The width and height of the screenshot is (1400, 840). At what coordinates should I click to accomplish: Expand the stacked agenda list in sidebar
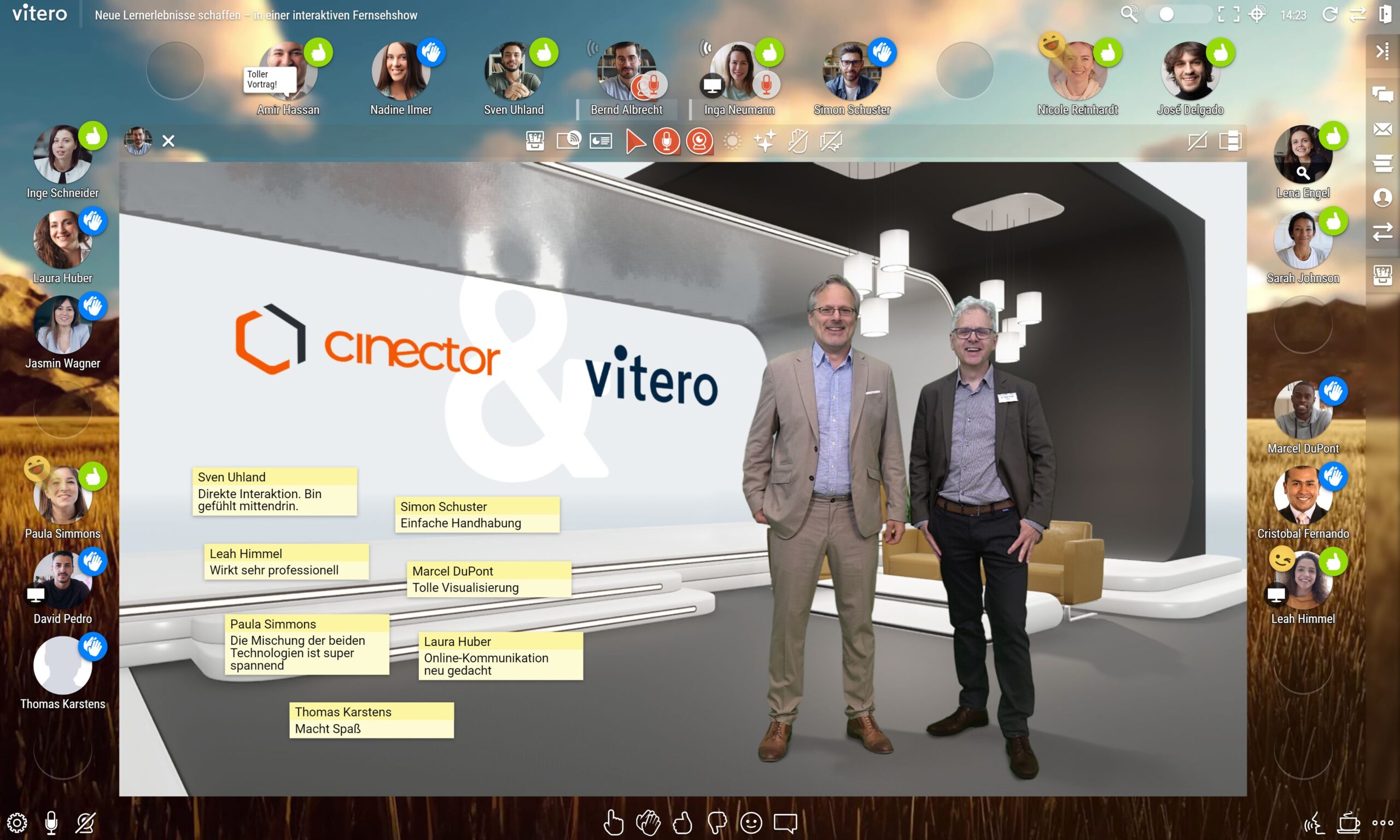pos(1382,164)
